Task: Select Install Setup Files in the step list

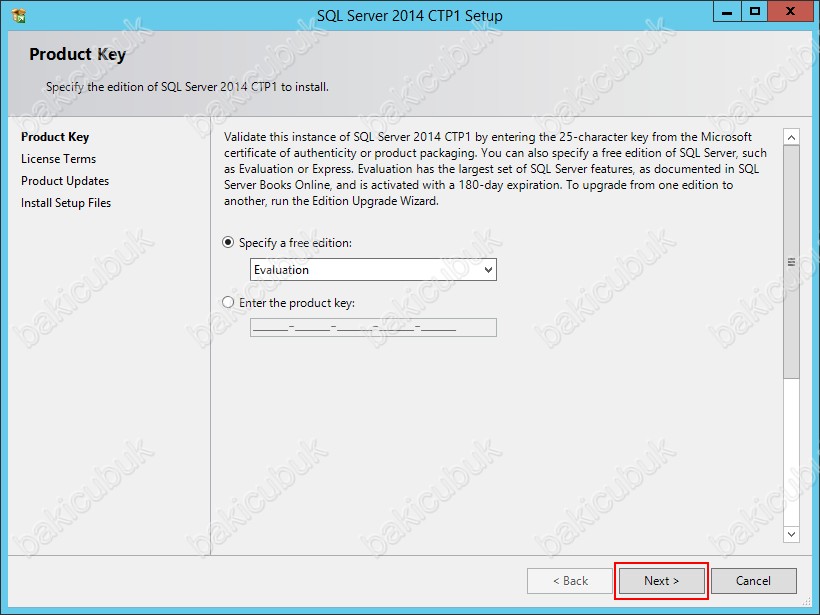Action: coord(66,203)
